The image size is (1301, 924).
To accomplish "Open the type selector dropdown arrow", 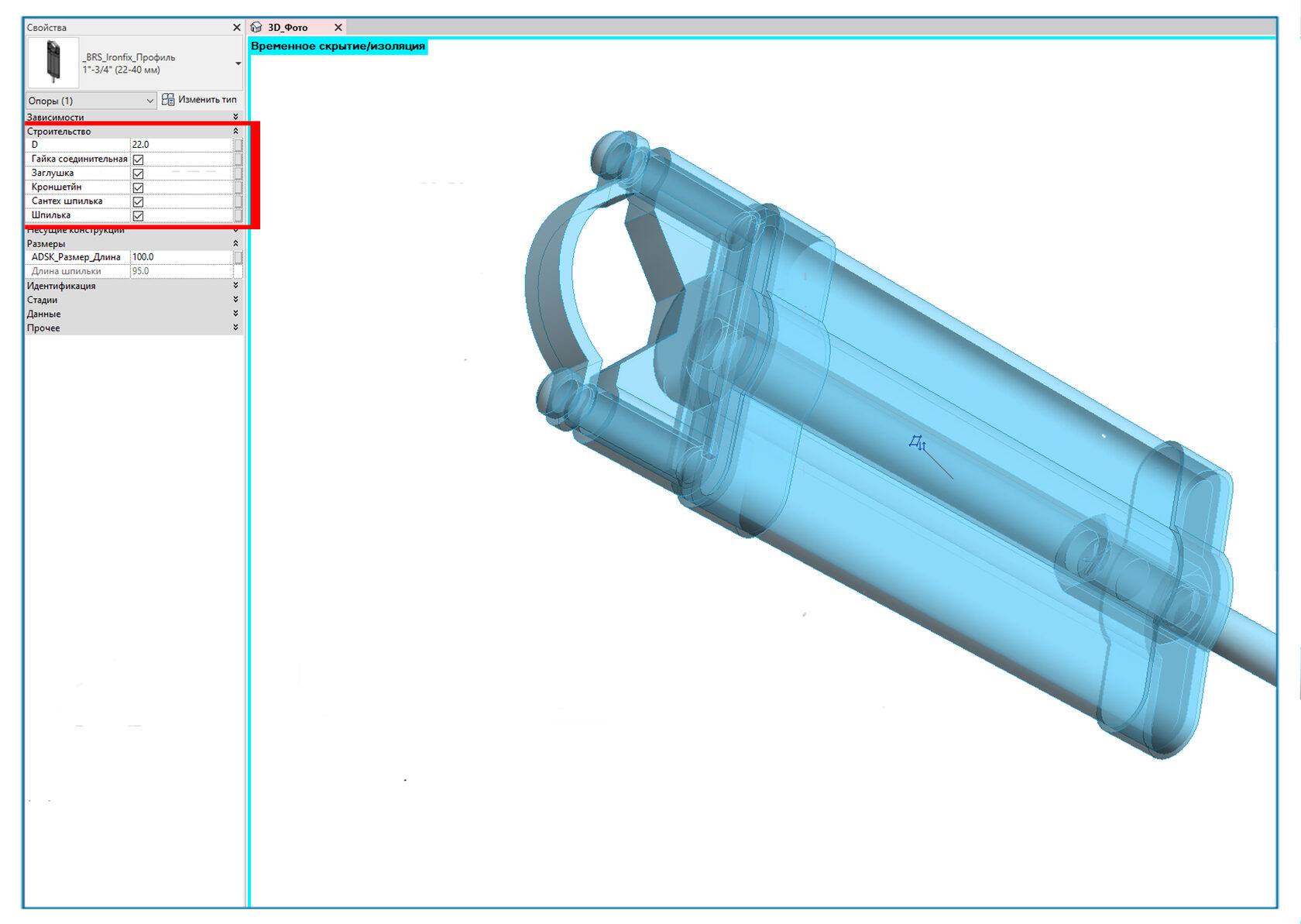I will click(238, 63).
